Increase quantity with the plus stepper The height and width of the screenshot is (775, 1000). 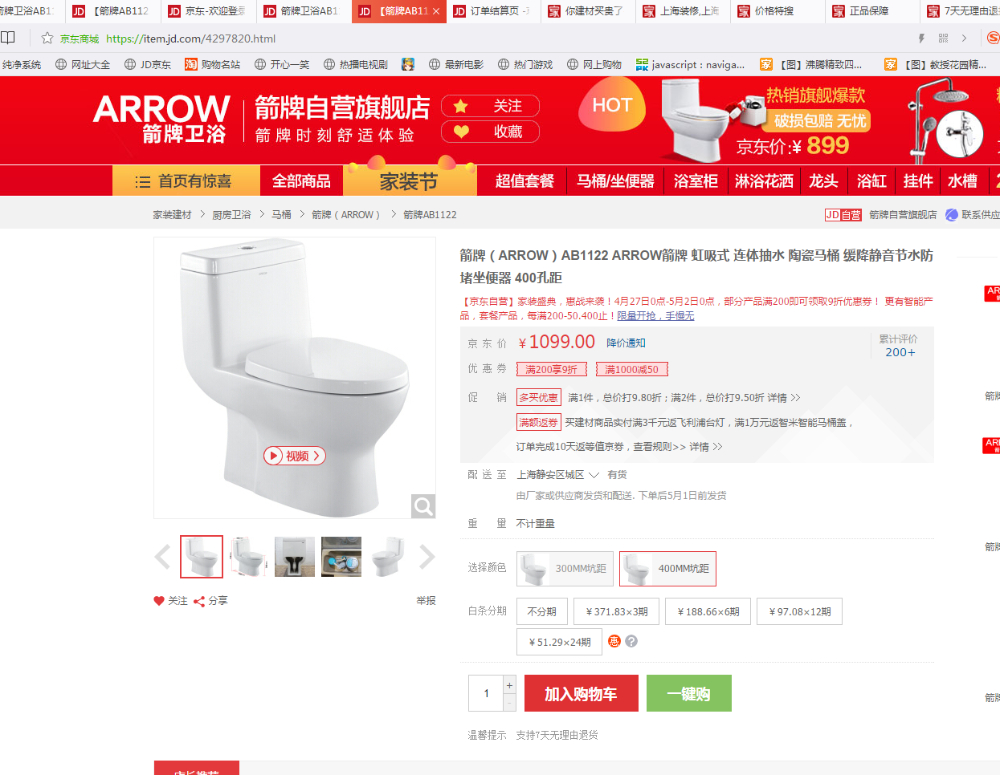tap(510, 685)
